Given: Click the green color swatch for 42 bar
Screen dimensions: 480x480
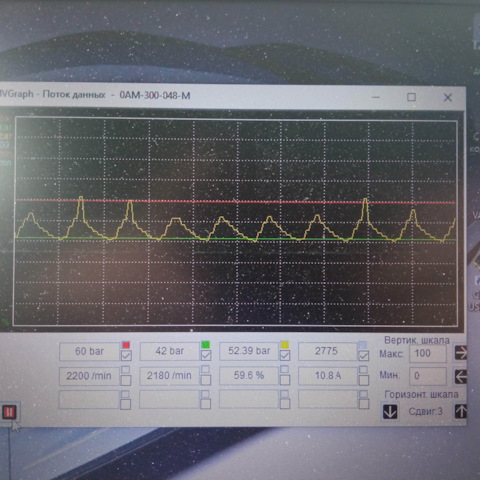Looking at the screenshot, I should point(206,345).
